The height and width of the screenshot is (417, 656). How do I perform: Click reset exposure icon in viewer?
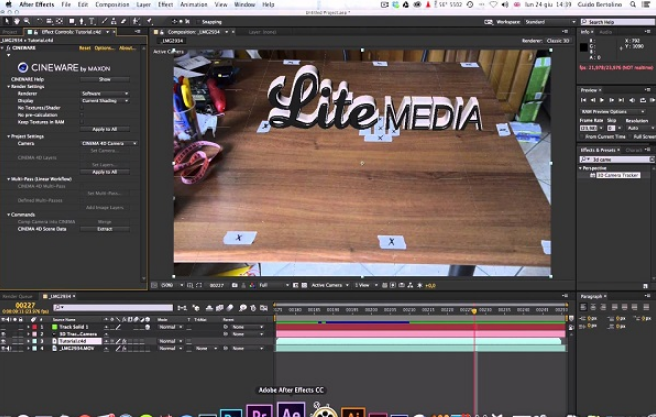(420, 285)
